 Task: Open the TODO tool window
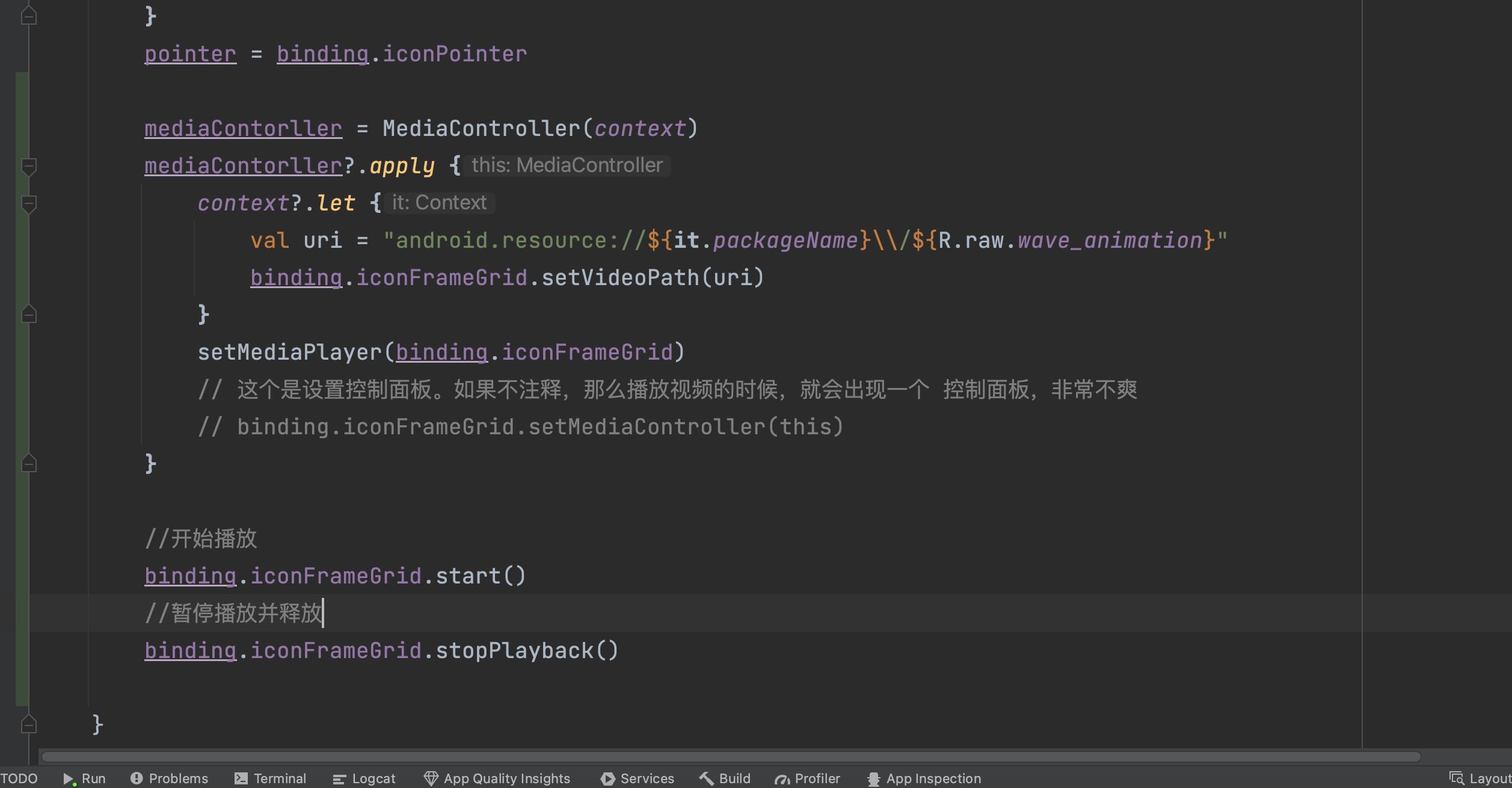click(19, 778)
